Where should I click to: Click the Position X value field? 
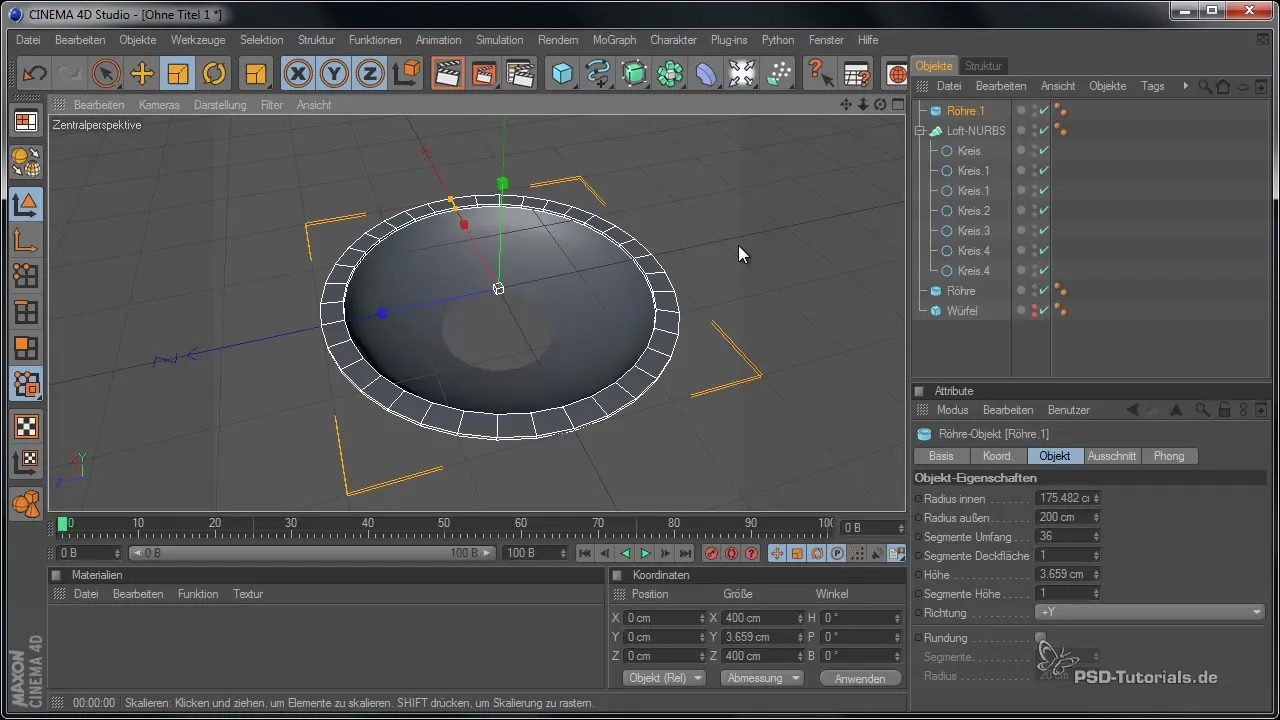[x=666, y=618]
